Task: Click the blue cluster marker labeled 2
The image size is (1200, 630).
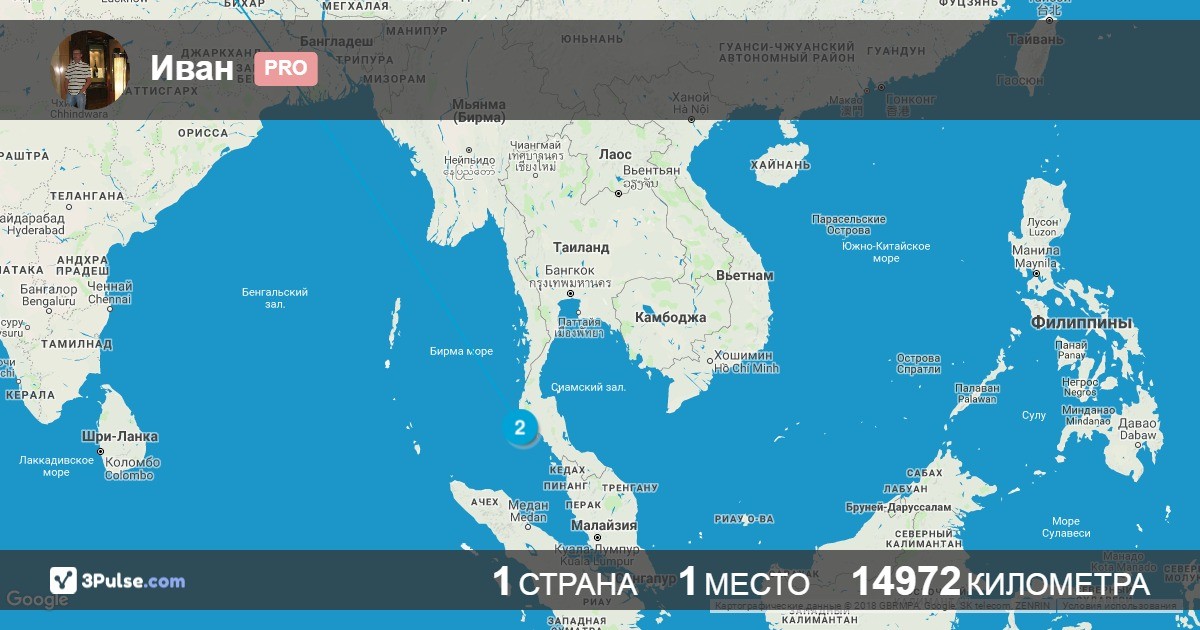Action: [519, 429]
